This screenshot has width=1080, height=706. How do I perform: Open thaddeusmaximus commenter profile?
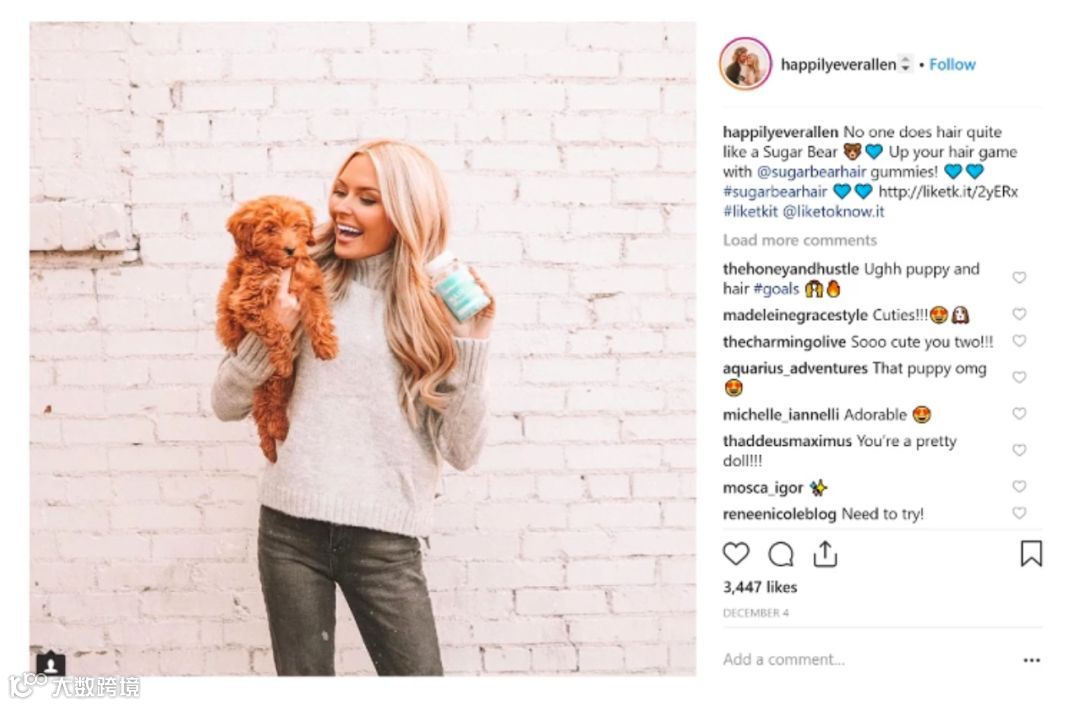[787, 441]
